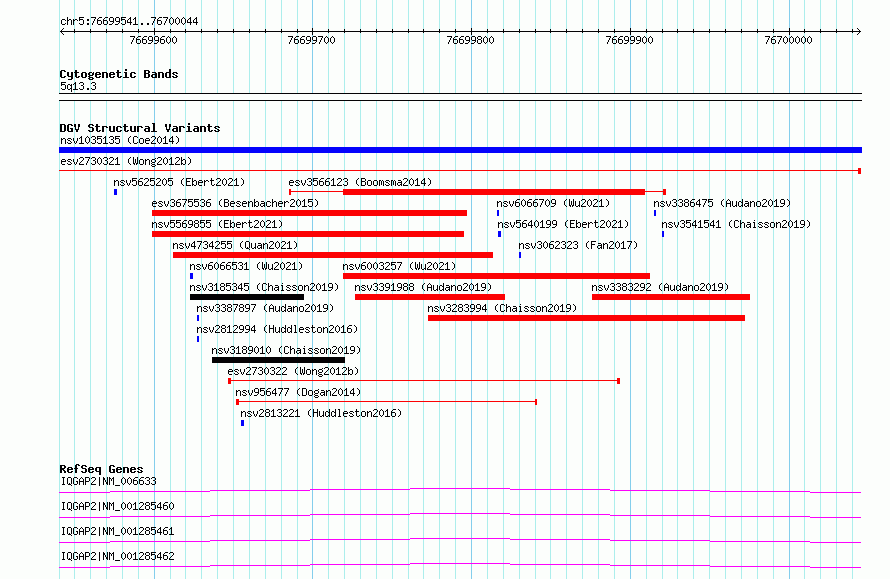This screenshot has height=579, width=890.
Task: Select the nsv3062323 (Fan2017) label
Action: (x=578, y=245)
